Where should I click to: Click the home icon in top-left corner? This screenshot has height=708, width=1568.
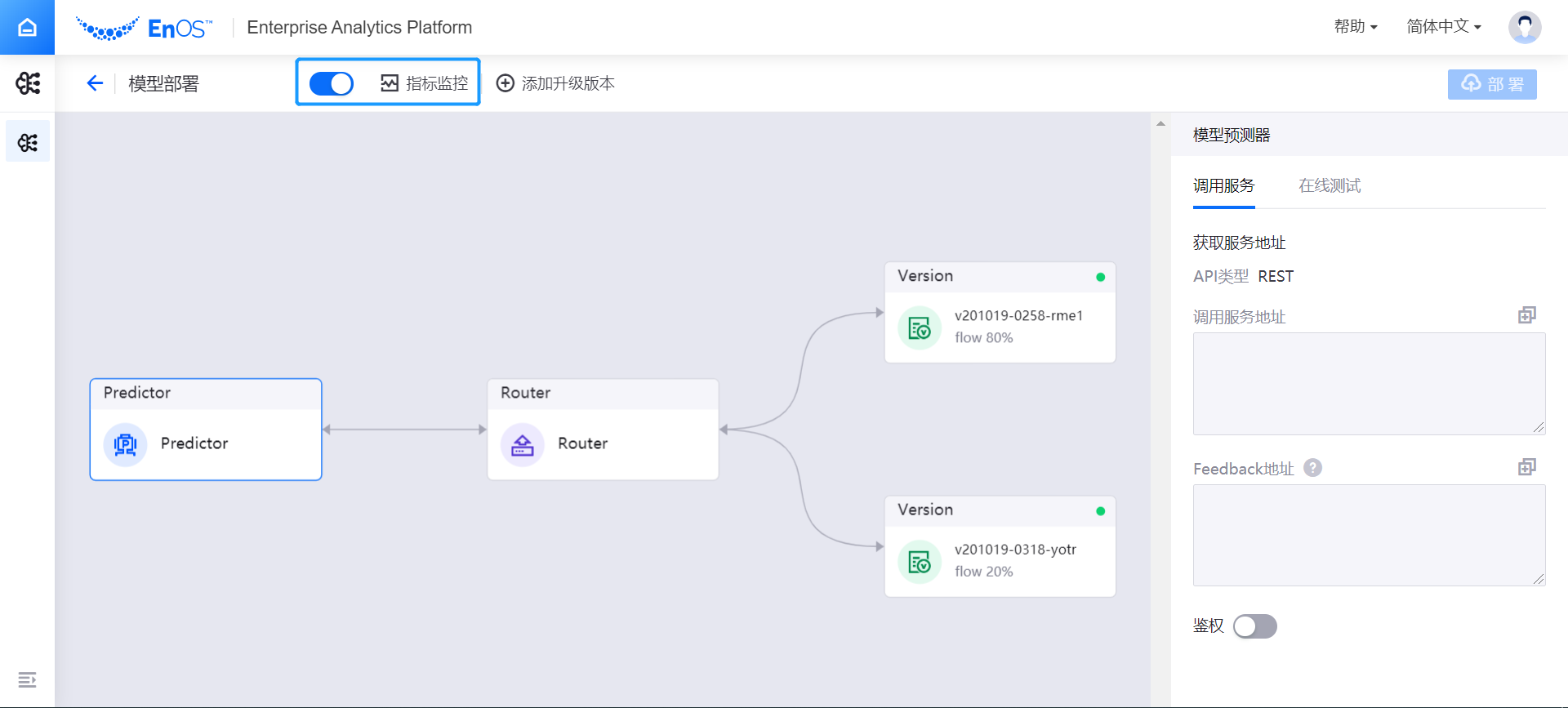click(27, 27)
